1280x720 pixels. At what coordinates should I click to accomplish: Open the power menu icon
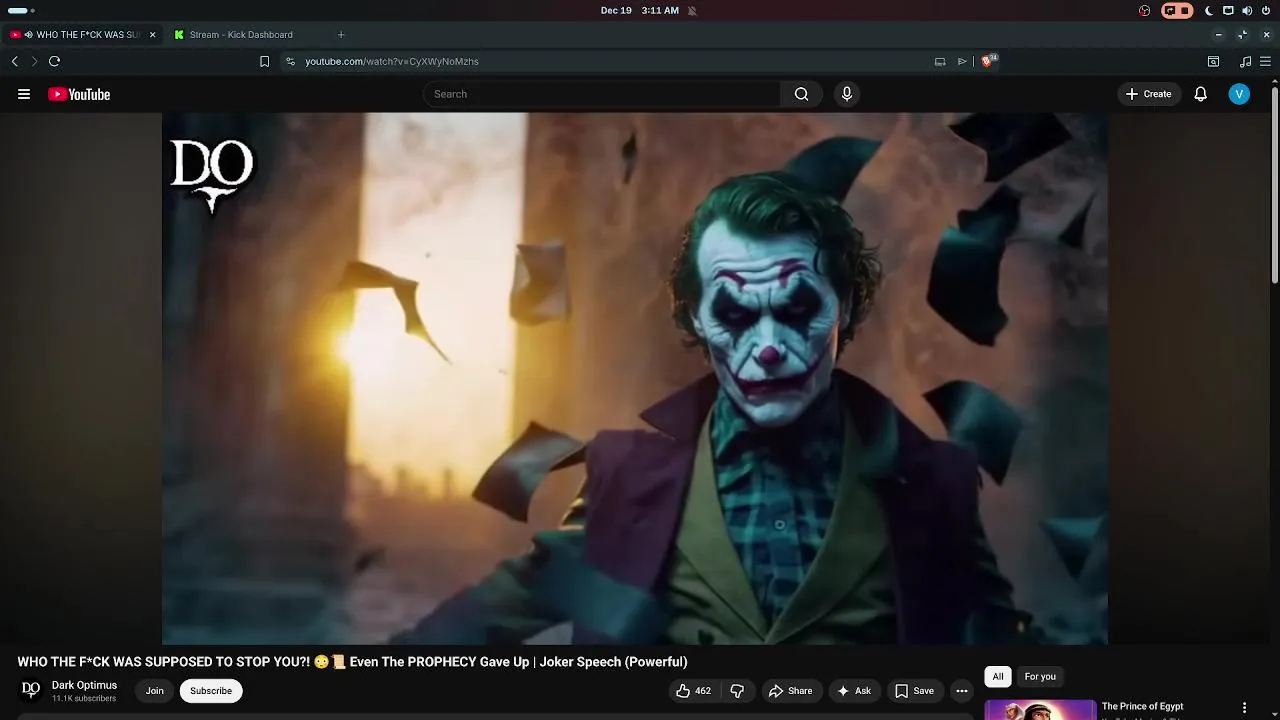[x=1265, y=10]
